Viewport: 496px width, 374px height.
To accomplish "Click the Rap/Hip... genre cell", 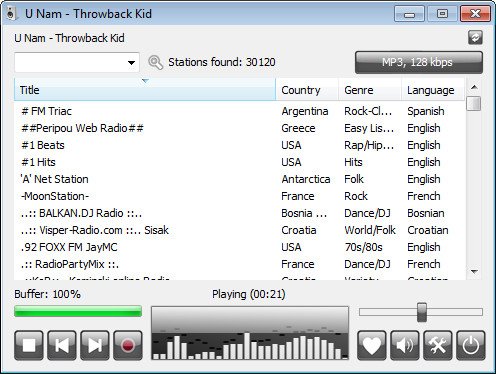I will pos(369,145).
